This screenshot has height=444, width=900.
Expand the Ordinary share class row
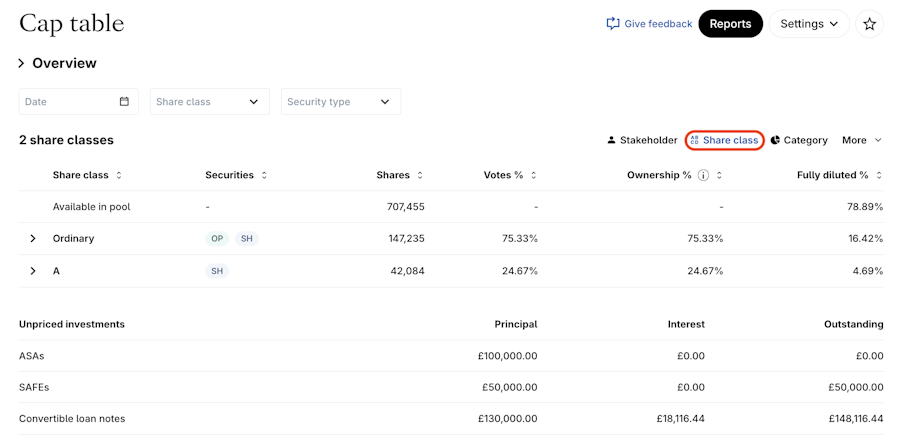pyautogui.click(x=32, y=239)
